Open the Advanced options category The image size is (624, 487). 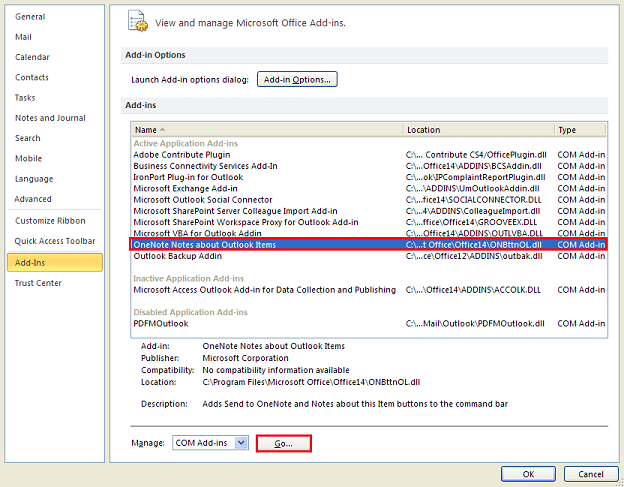tap(33, 199)
